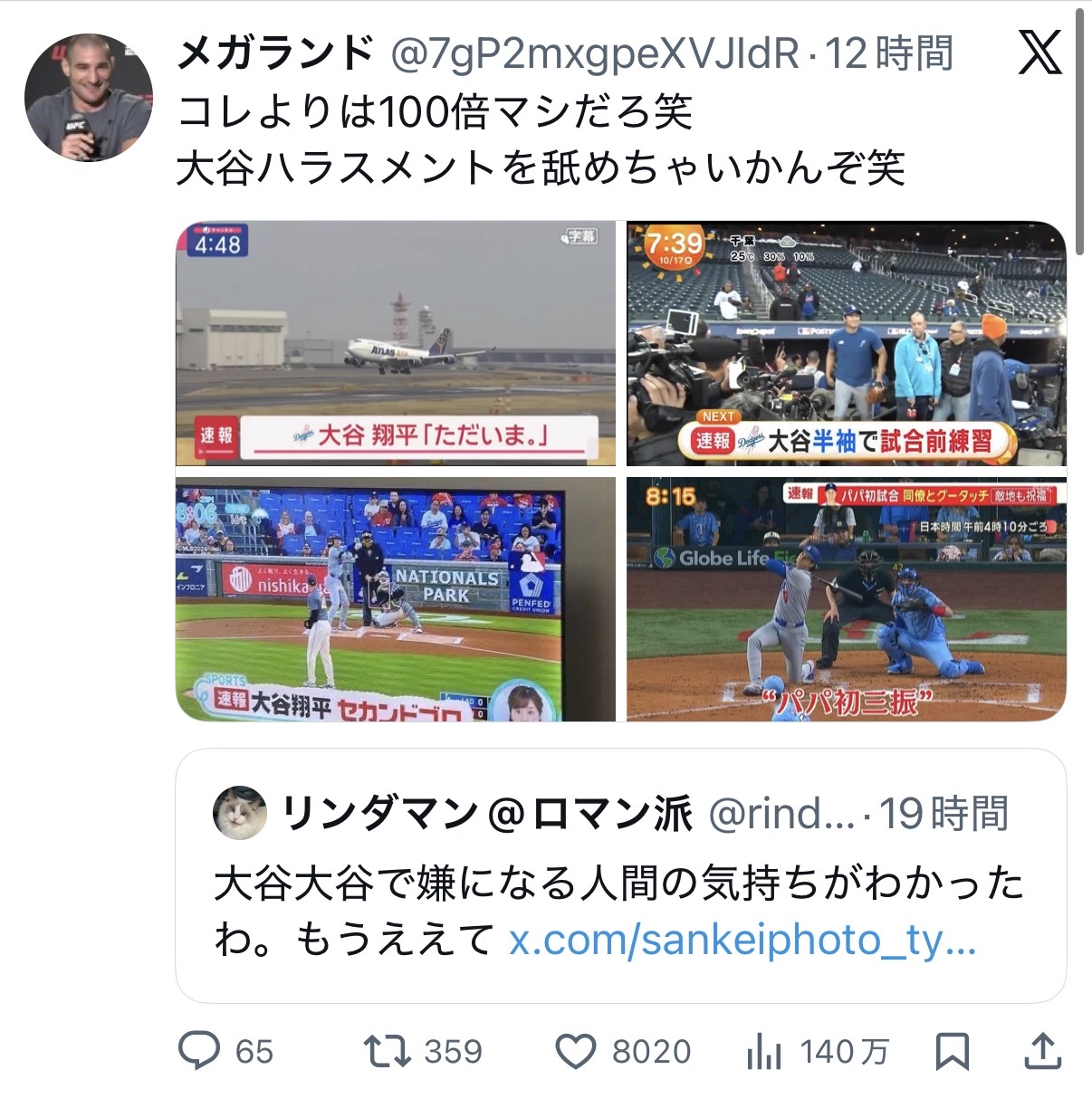Open the @7gP2mxgpeXVJIdR handle

point(595,54)
